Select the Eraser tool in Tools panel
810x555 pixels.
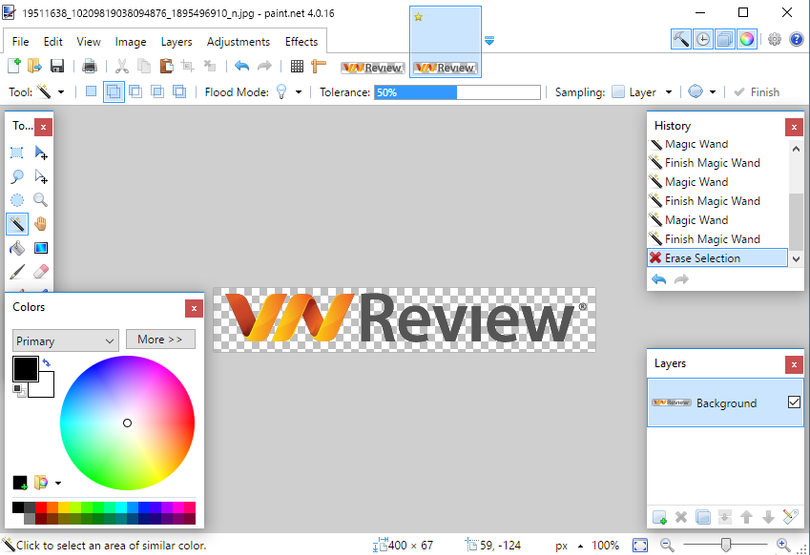(x=41, y=271)
